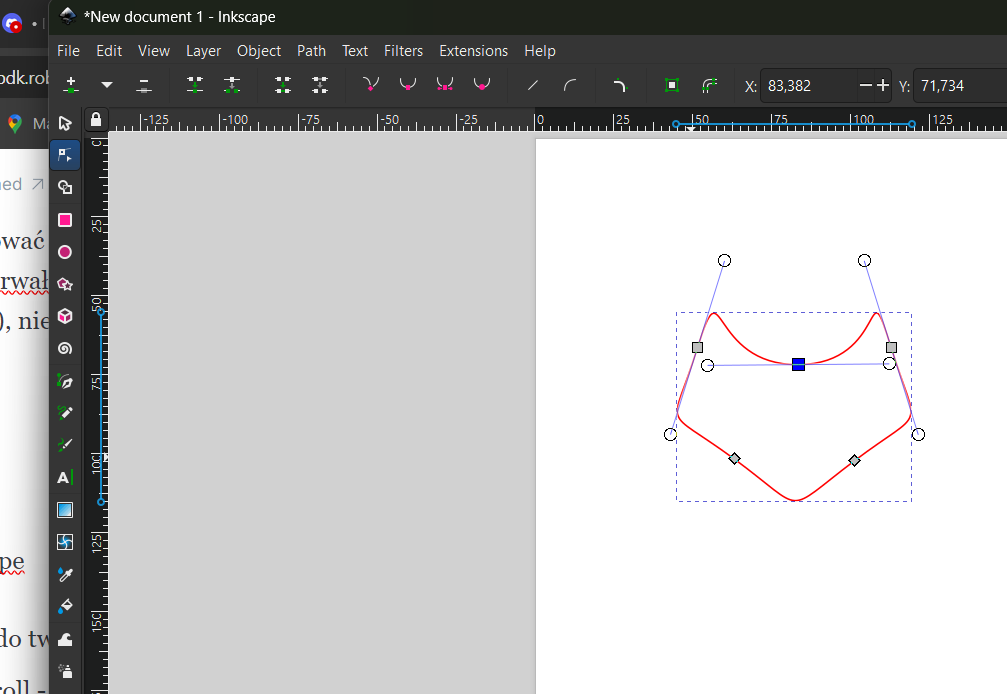Make selected segments straight lines
This screenshot has width=1007, height=694.
pyautogui.click(x=532, y=85)
